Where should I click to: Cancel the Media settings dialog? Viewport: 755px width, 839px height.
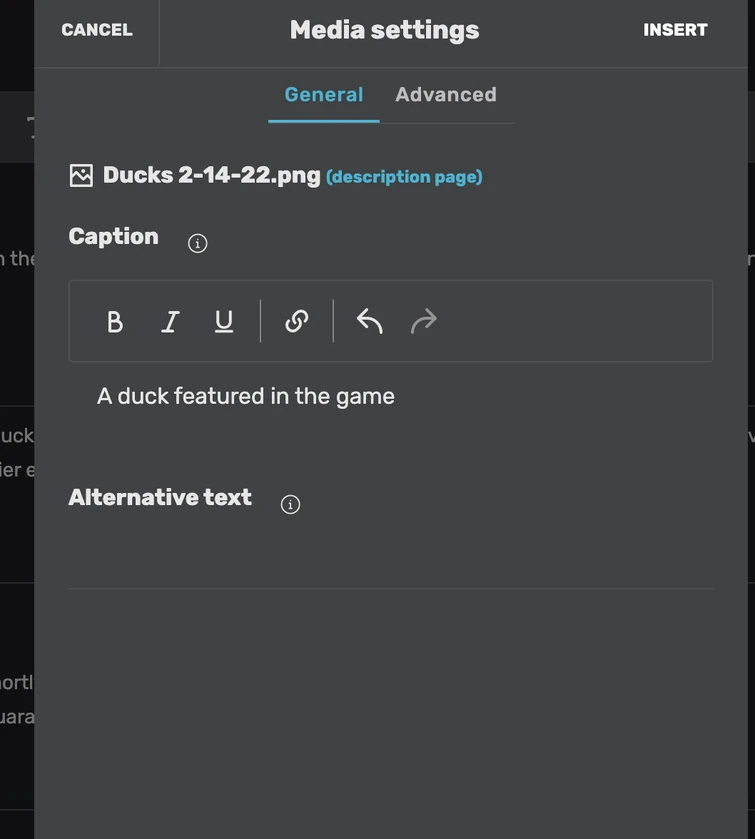[x=97, y=30]
